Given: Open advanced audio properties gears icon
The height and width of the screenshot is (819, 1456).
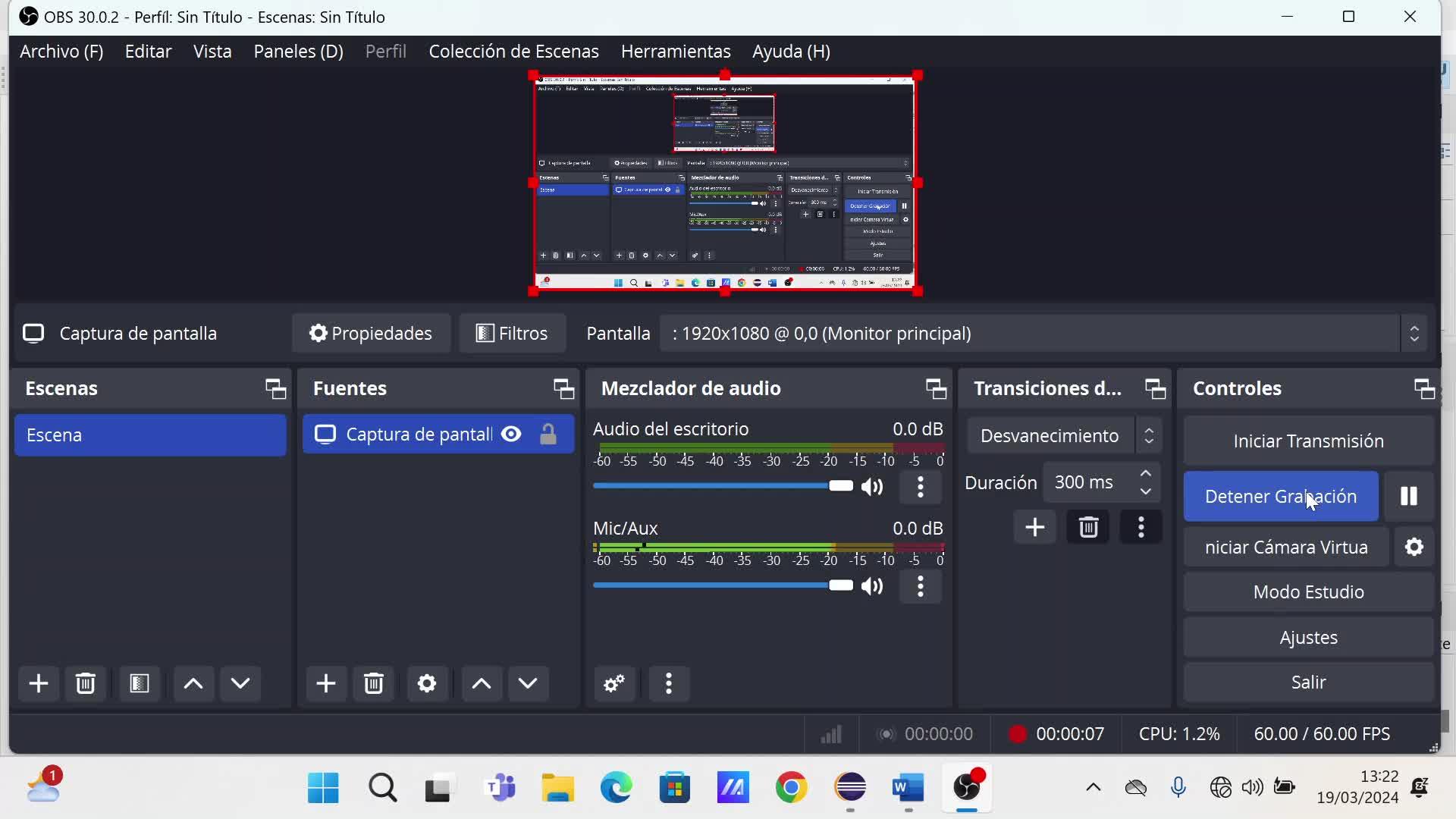Looking at the screenshot, I should [x=614, y=684].
